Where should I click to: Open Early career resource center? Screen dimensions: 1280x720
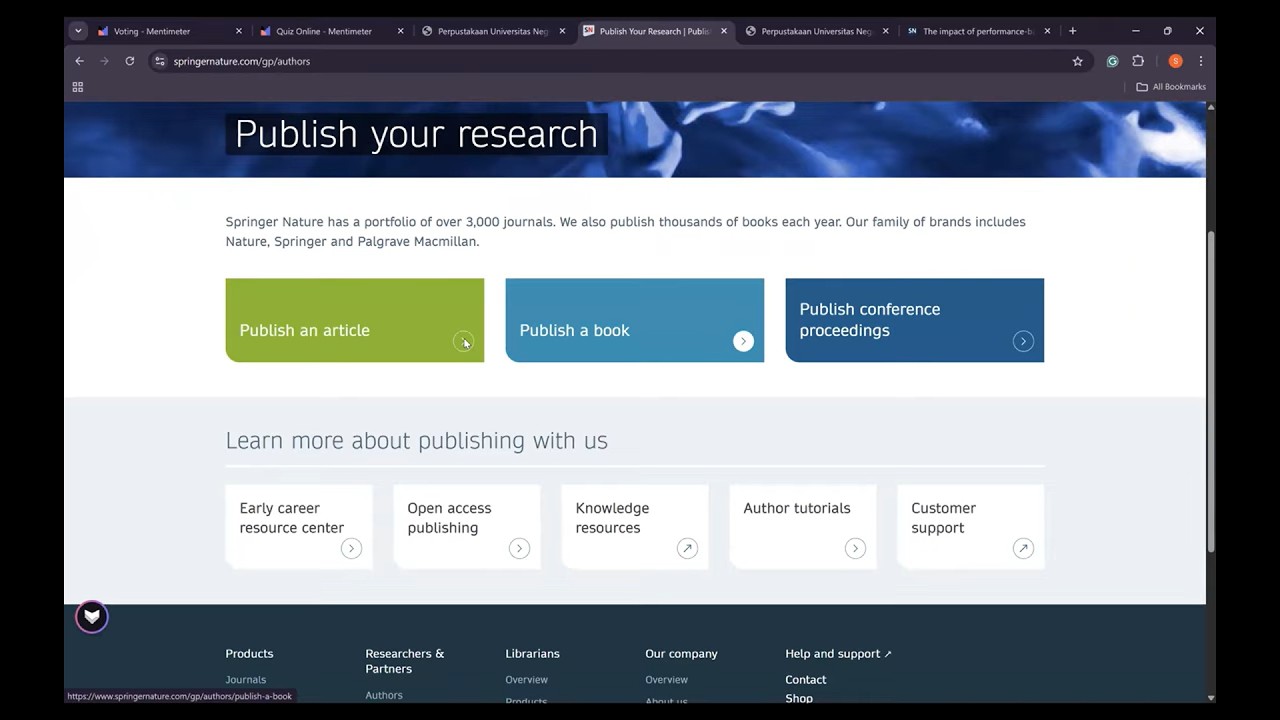point(299,527)
